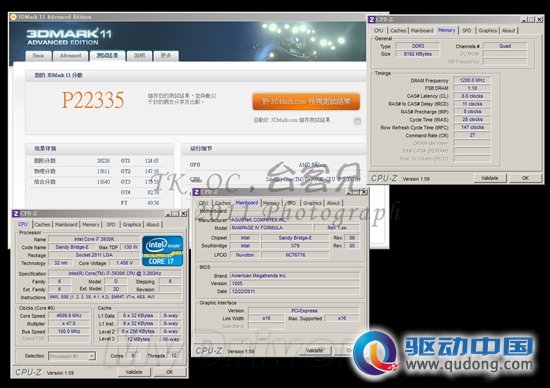
Task: Click the Row Refresh Cycle Time 147 clocks value
Action: pos(472,127)
